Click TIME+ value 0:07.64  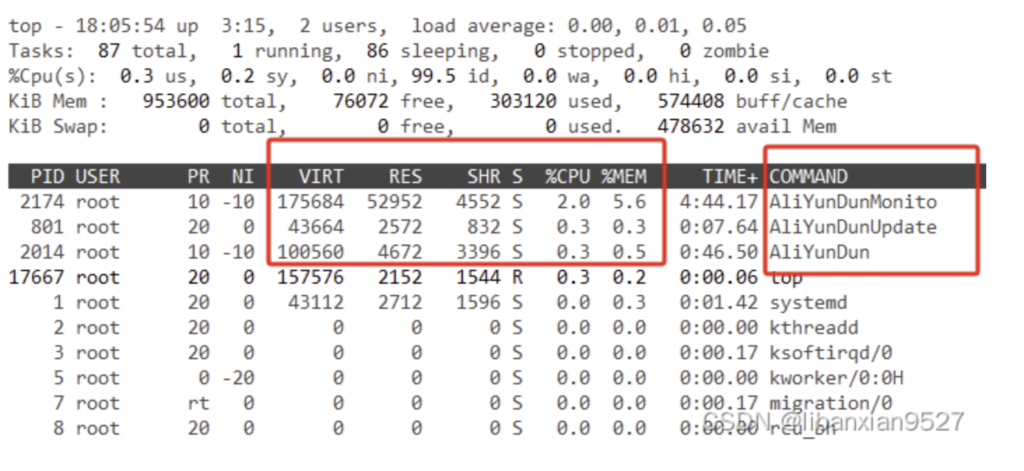718,227
